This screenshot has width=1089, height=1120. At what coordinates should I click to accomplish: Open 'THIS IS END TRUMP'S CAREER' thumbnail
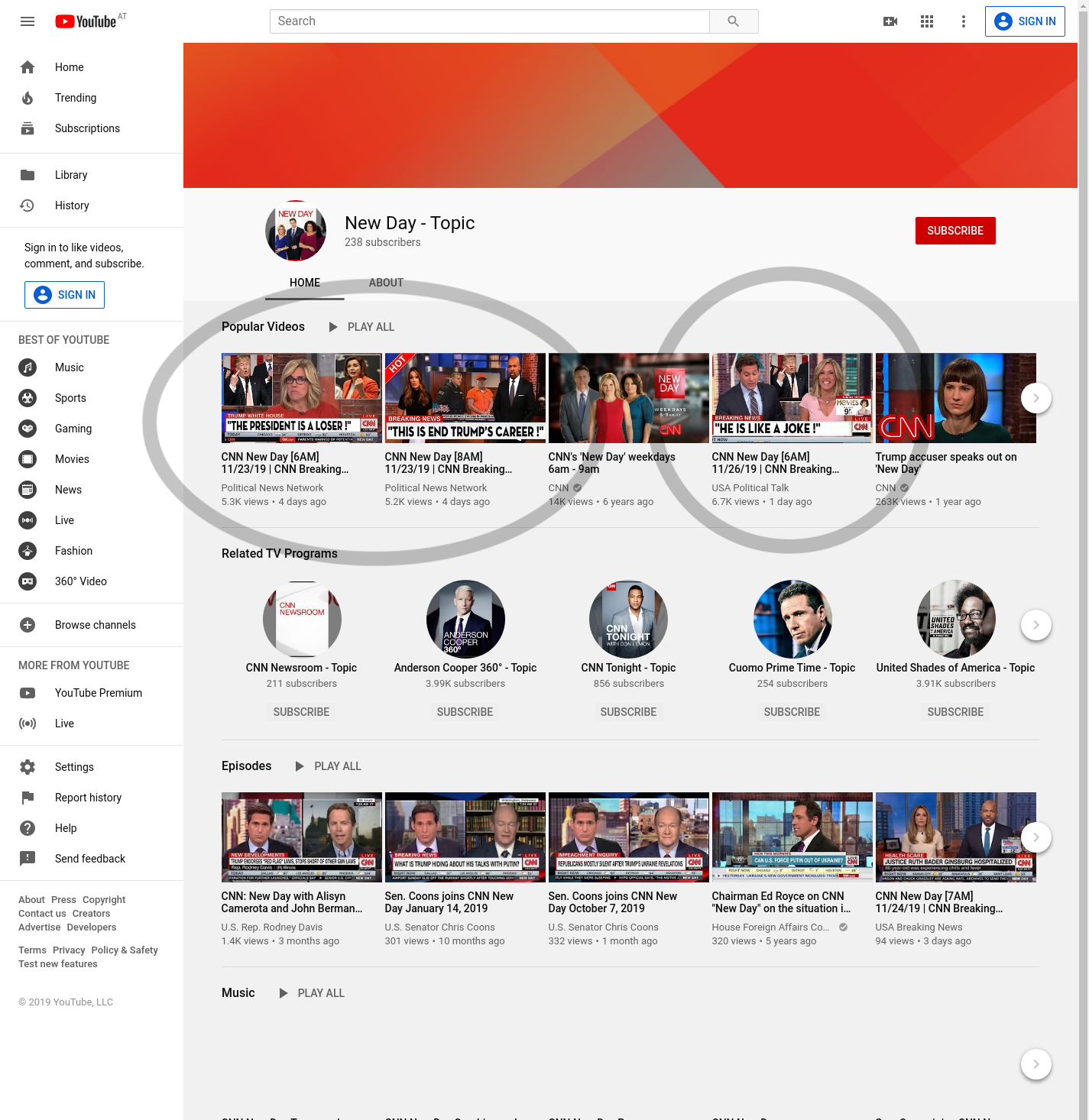click(465, 398)
